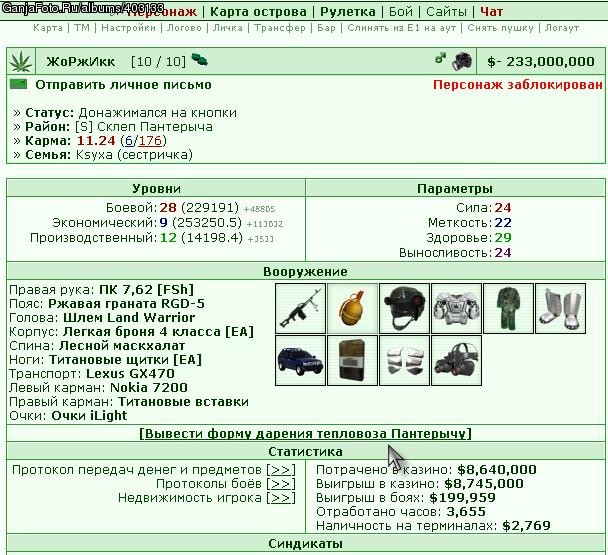Click the karma positive votes link 6
This screenshot has height=555, width=608.
[x=129, y=140]
